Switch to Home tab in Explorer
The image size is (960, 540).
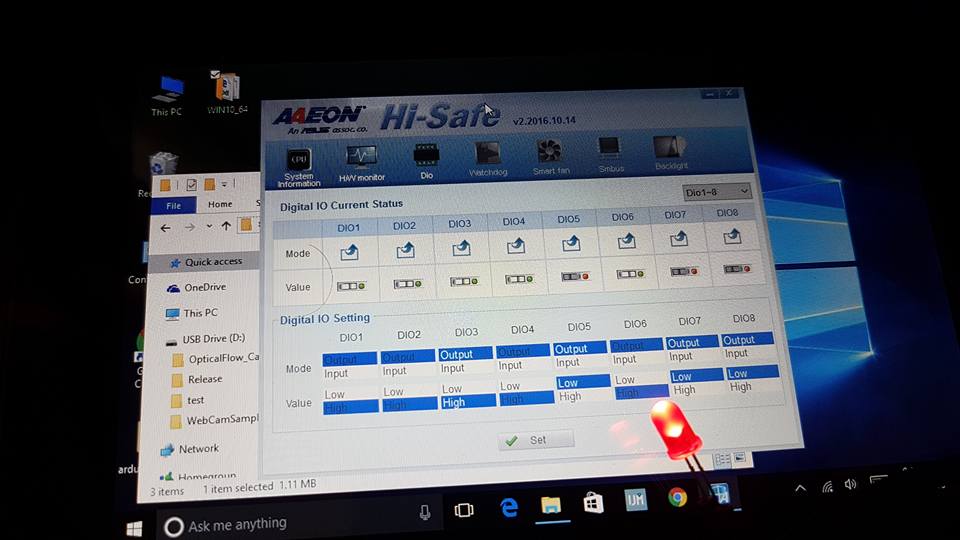point(220,204)
